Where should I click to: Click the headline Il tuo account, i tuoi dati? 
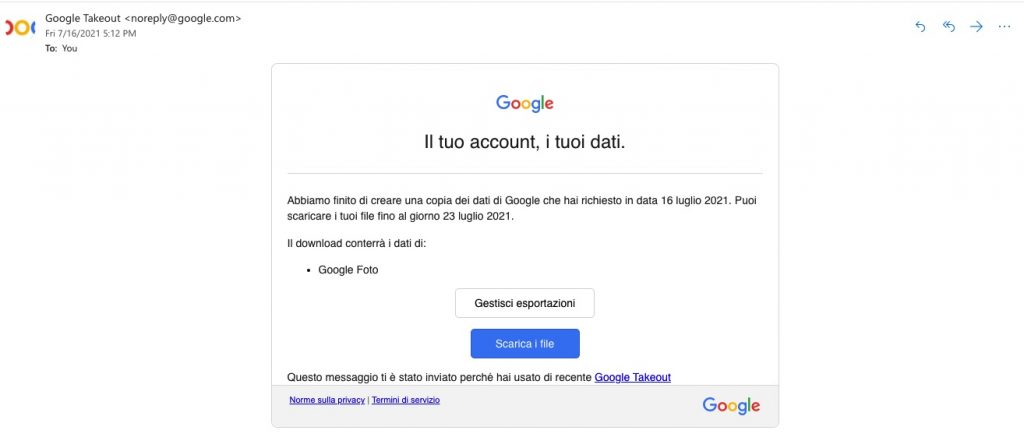(x=524, y=142)
